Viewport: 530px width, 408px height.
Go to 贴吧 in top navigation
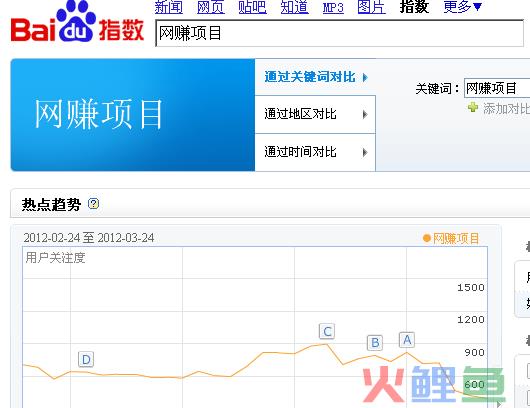click(x=252, y=7)
